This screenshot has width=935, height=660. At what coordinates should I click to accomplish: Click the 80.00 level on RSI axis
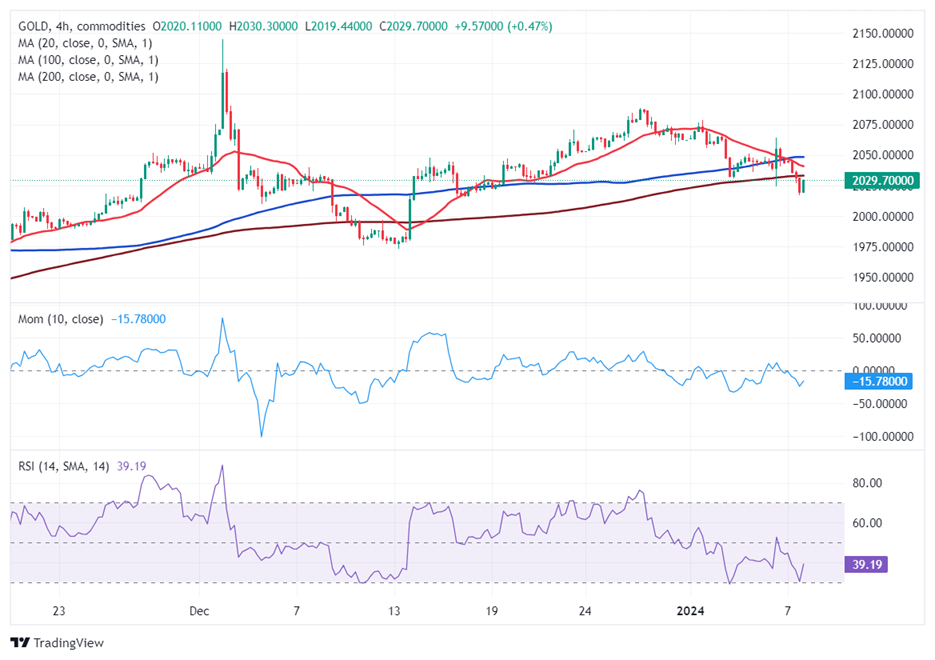(868, 483)
